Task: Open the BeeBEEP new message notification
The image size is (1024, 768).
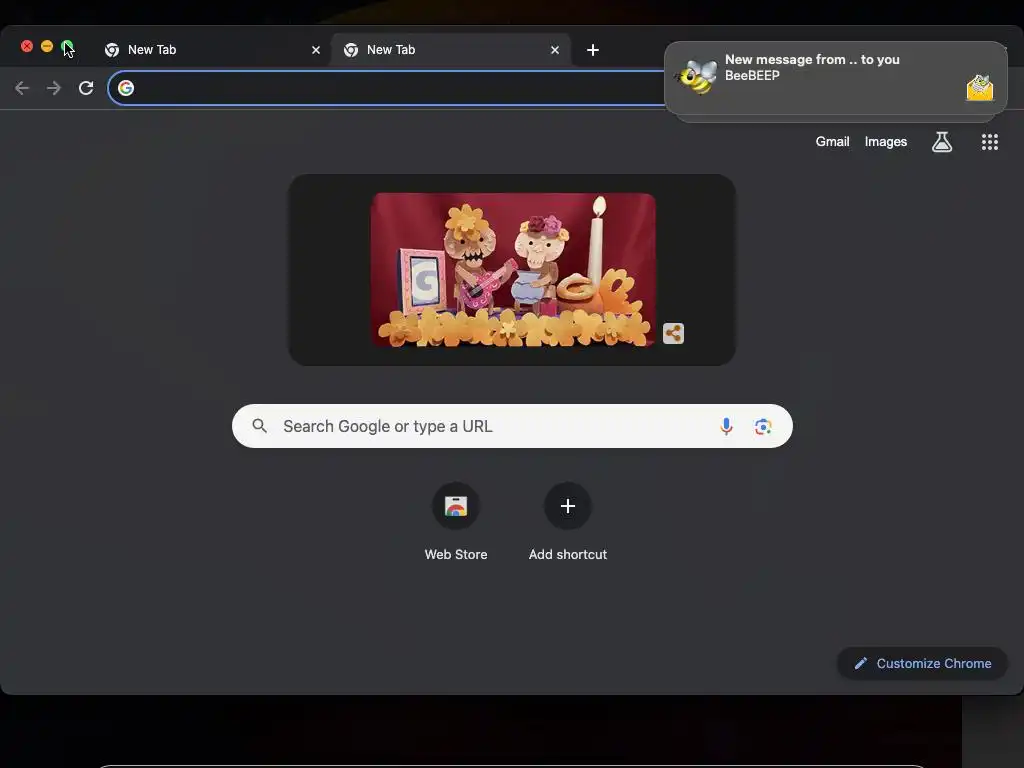Action: point(835,78)
